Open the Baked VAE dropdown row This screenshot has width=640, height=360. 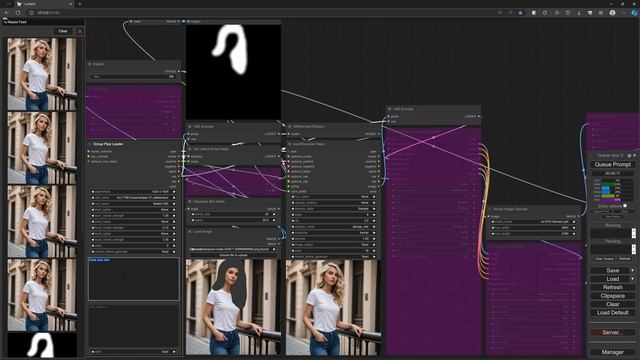point(133,204)
